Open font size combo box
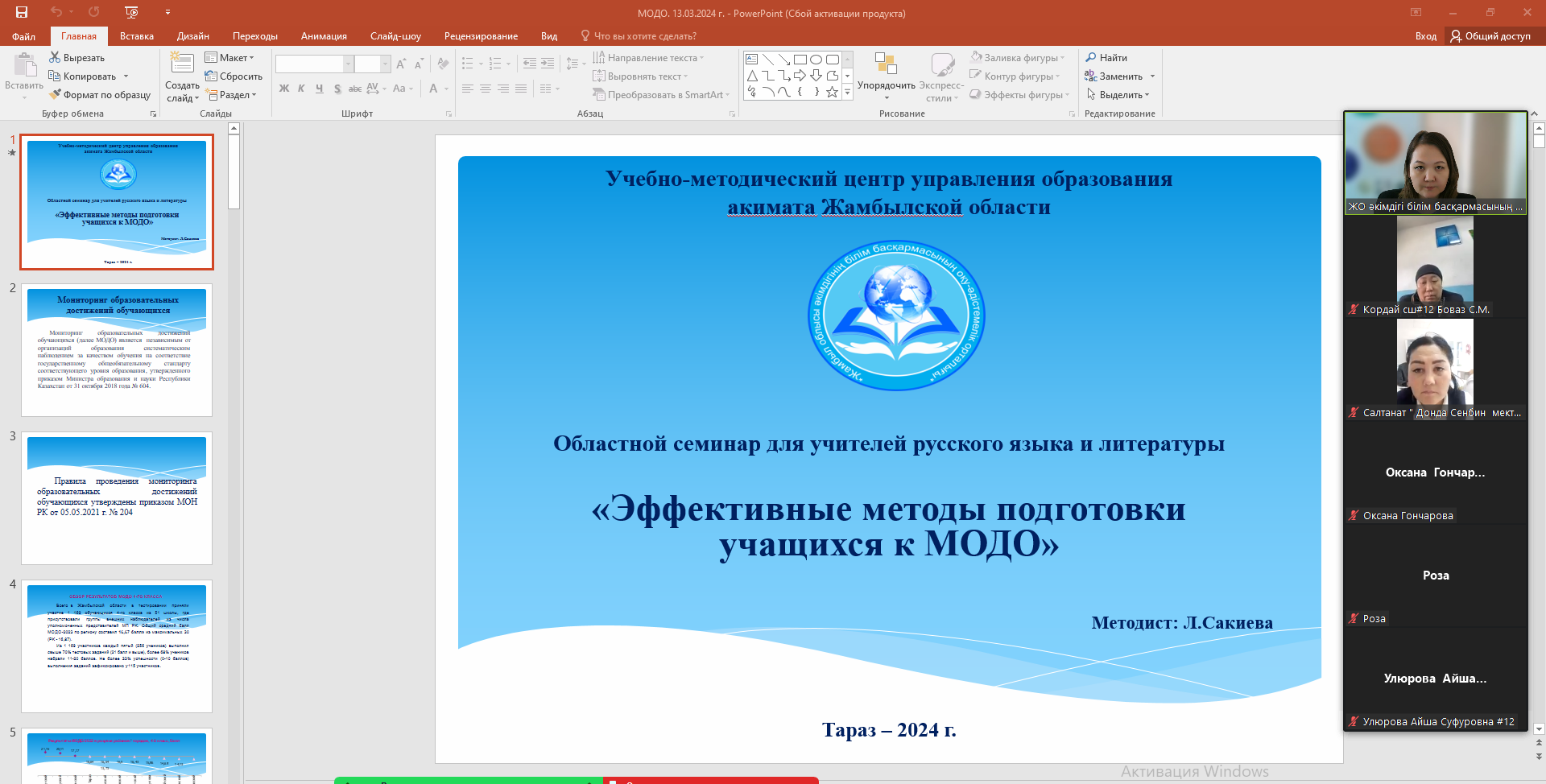Image resolution: width=1546 pixels, height=784 pixels. (x=373, y=64)
